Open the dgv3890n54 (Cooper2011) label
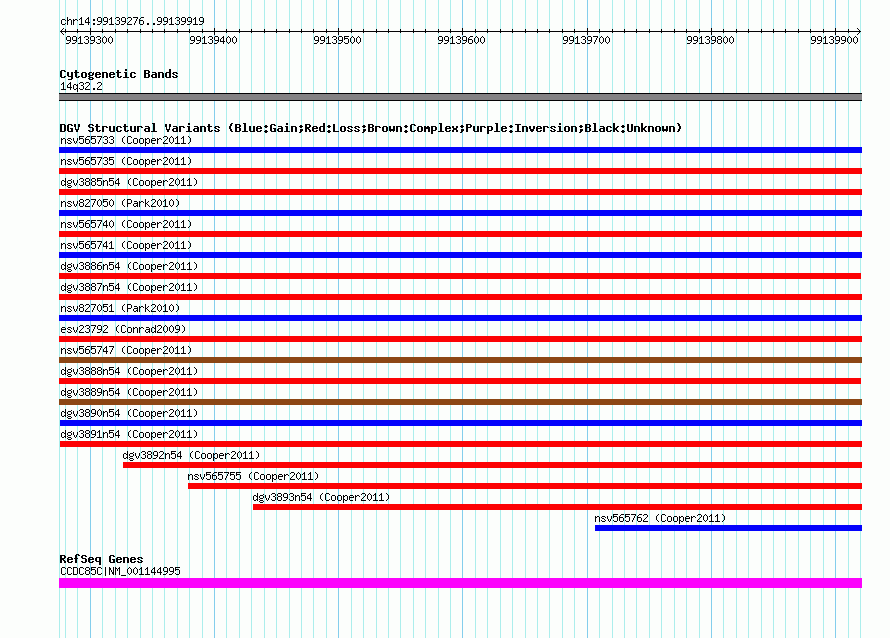 129,413
